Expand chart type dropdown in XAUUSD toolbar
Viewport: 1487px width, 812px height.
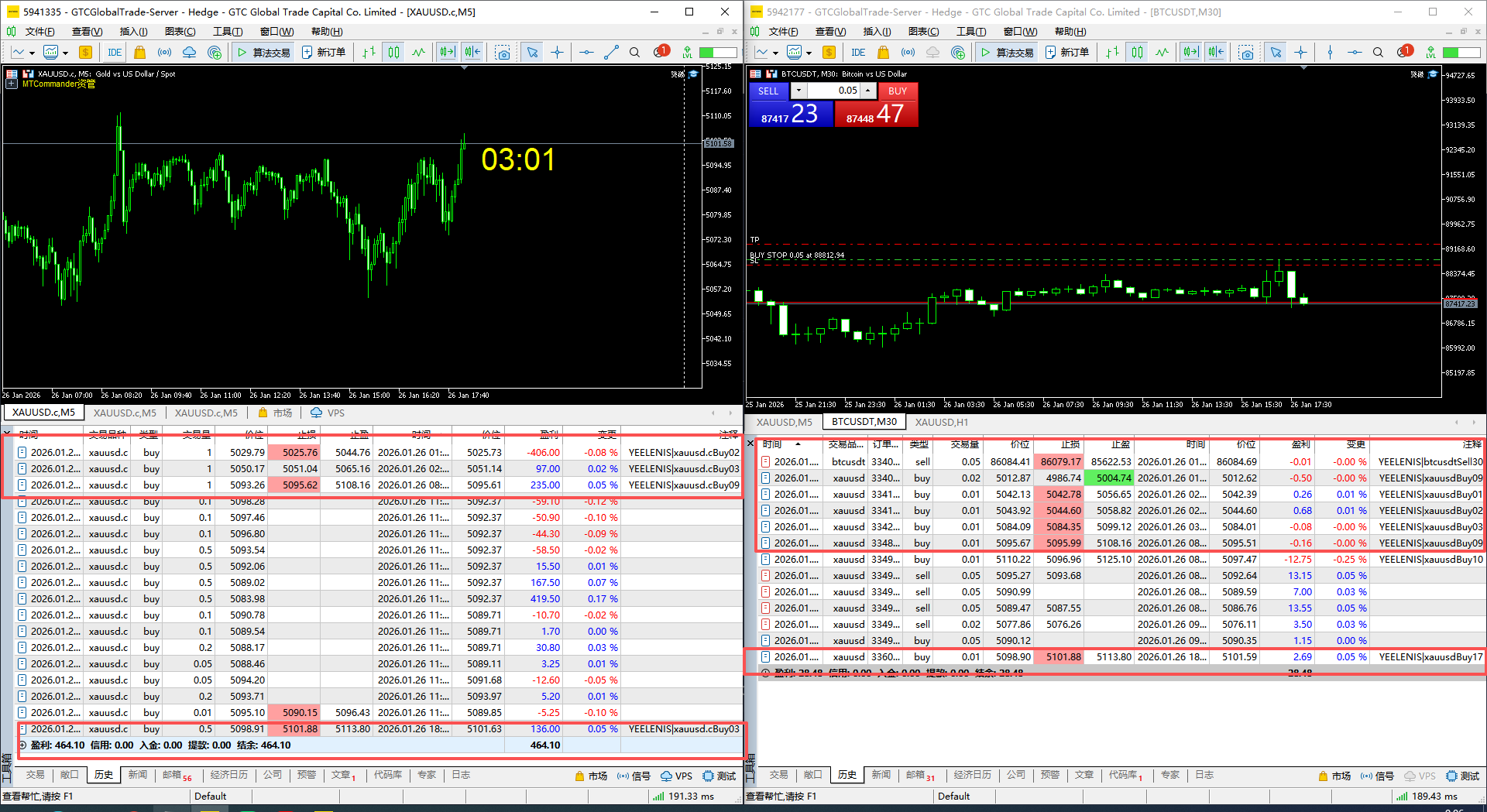coord(32,53)
